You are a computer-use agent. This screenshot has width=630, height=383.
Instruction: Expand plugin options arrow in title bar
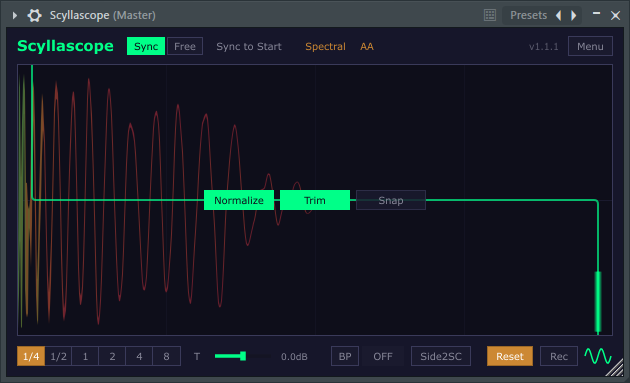14,15
